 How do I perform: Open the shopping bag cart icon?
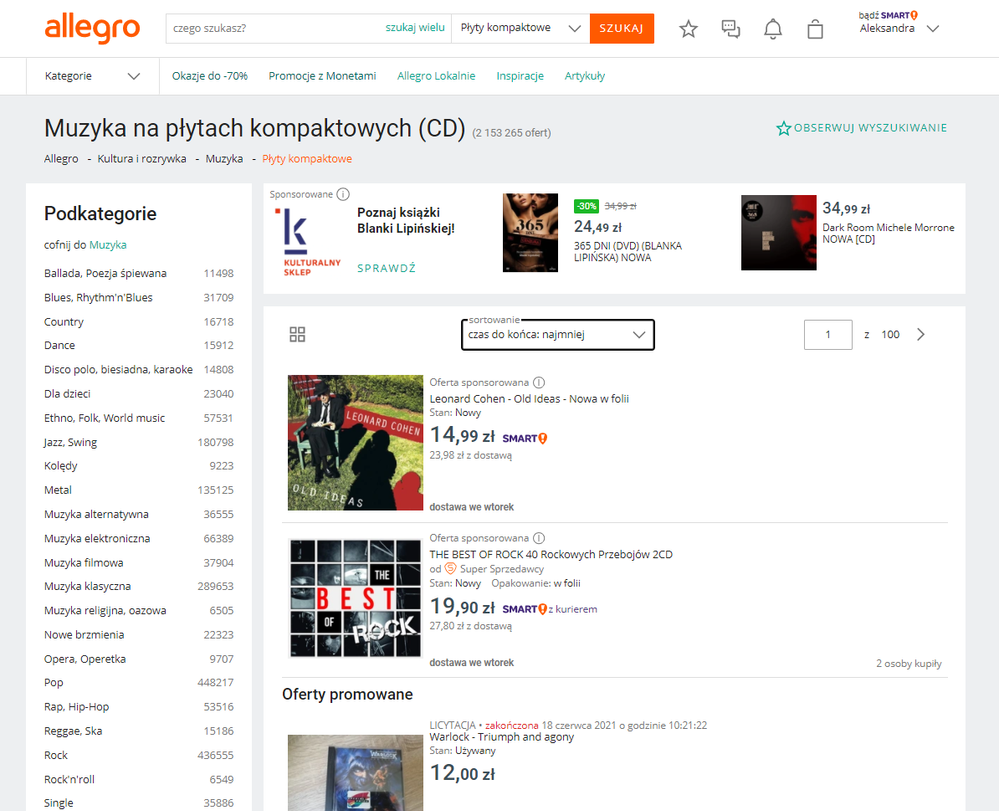(x=815, y=29)
